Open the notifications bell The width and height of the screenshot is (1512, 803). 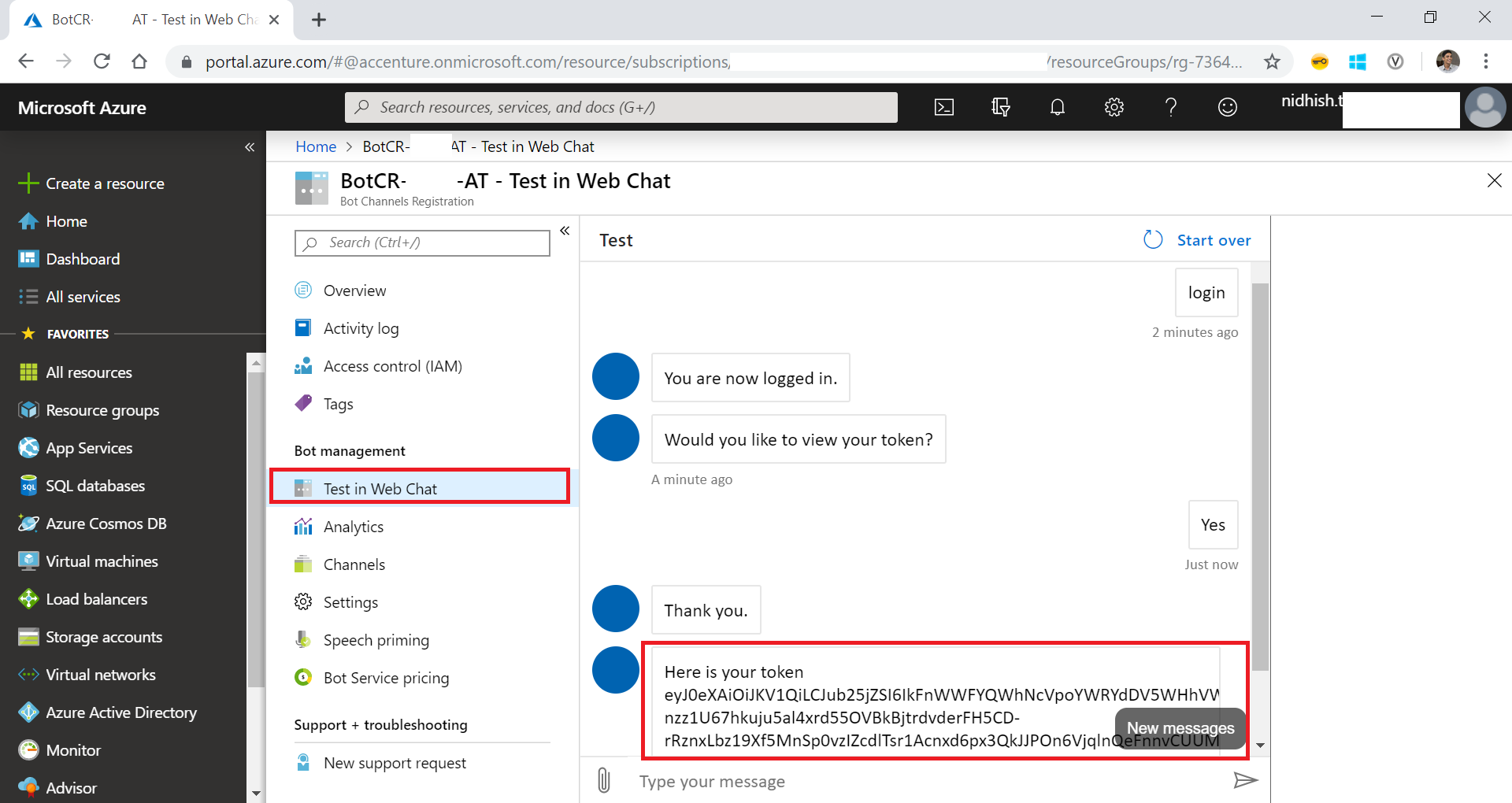coord(1057,107)
